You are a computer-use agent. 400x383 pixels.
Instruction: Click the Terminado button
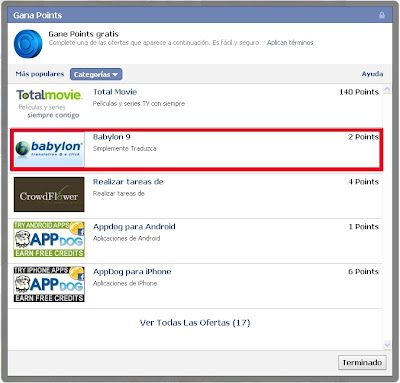362,362
